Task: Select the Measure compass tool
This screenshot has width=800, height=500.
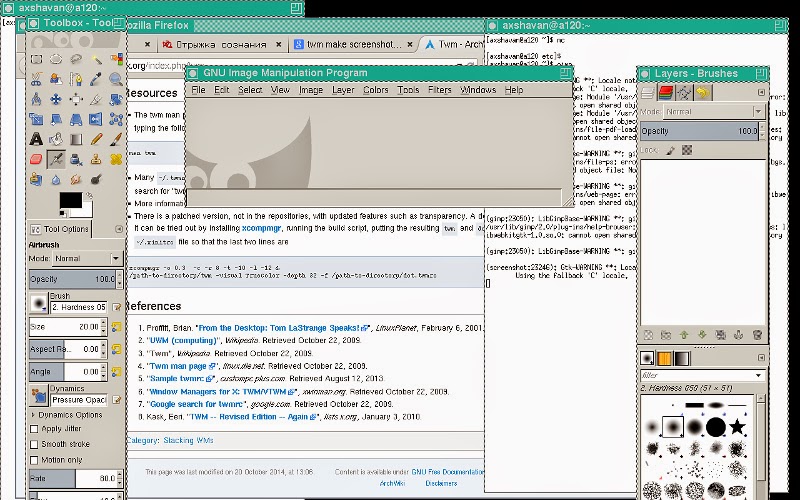Action: point(36,99)
